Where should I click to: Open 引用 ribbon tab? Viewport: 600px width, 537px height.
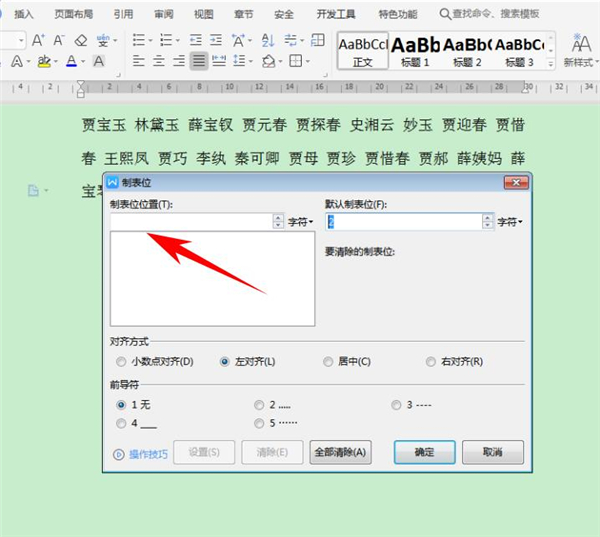point(124,14)
